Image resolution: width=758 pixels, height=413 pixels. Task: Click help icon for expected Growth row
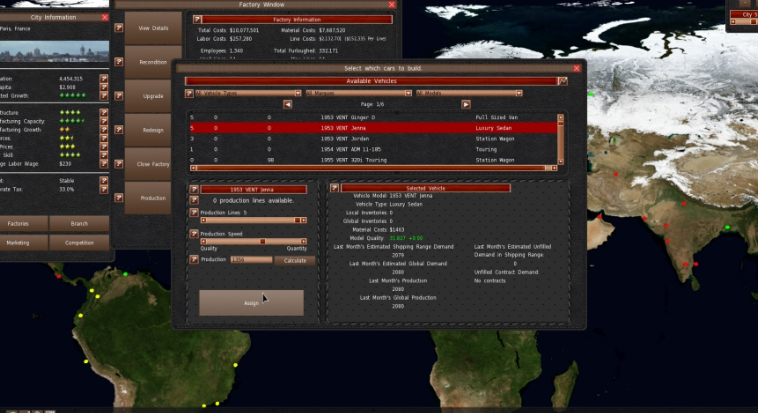(x=103, y=95)
